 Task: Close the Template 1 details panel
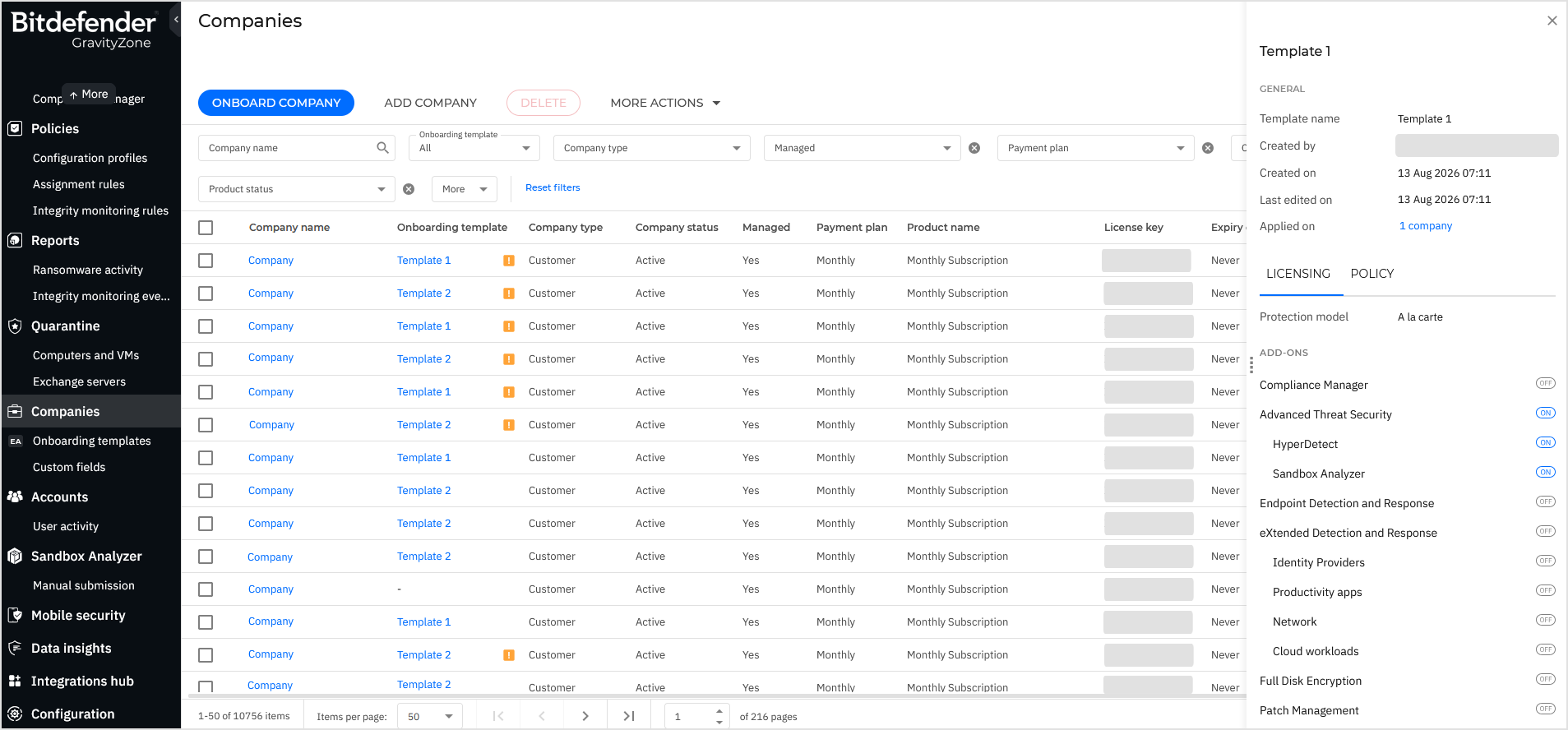(1552, 21)
